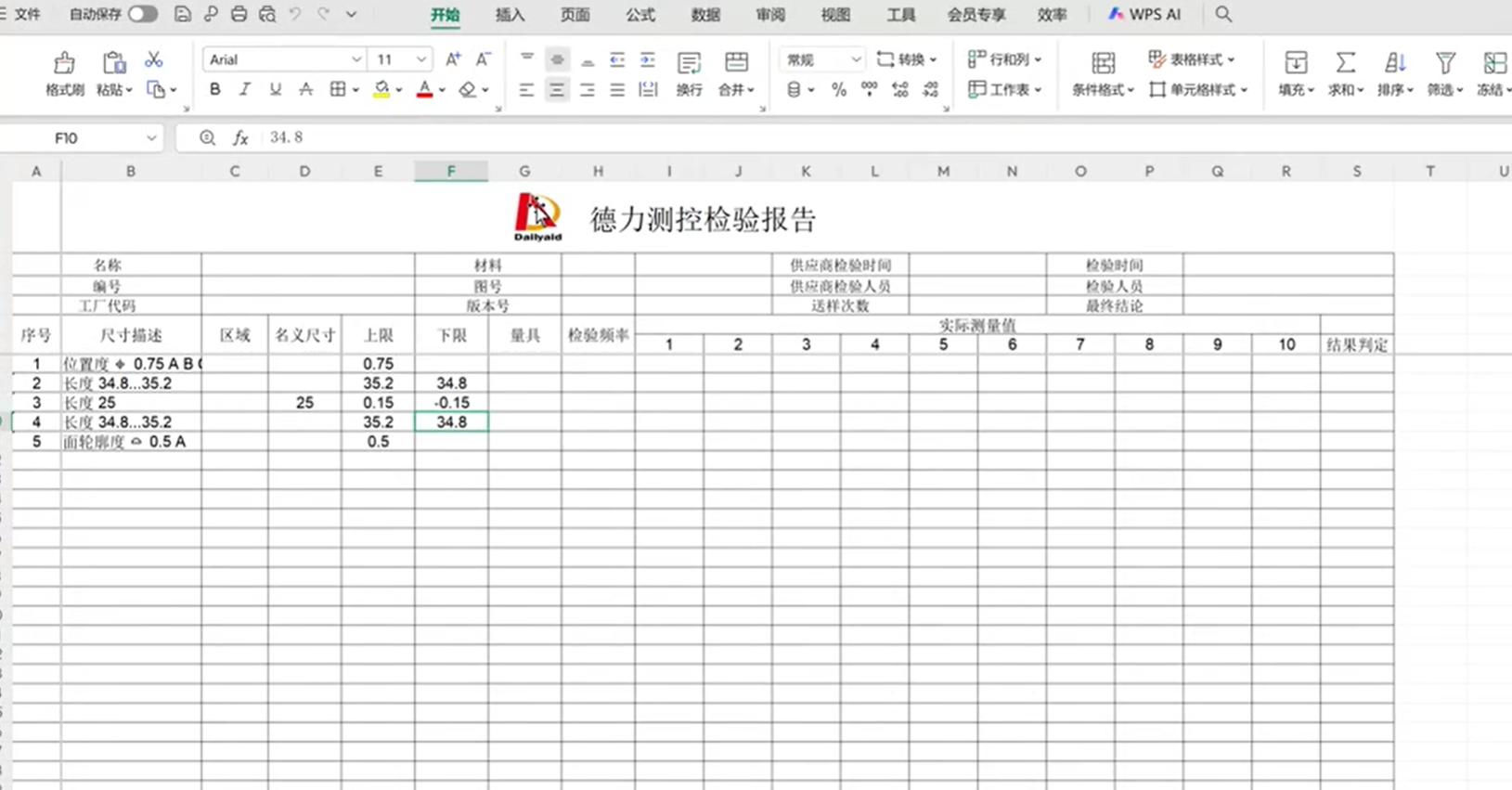Click the Format Painter (格式刷) icon
1512x790 pixels.
click(64, 73)
